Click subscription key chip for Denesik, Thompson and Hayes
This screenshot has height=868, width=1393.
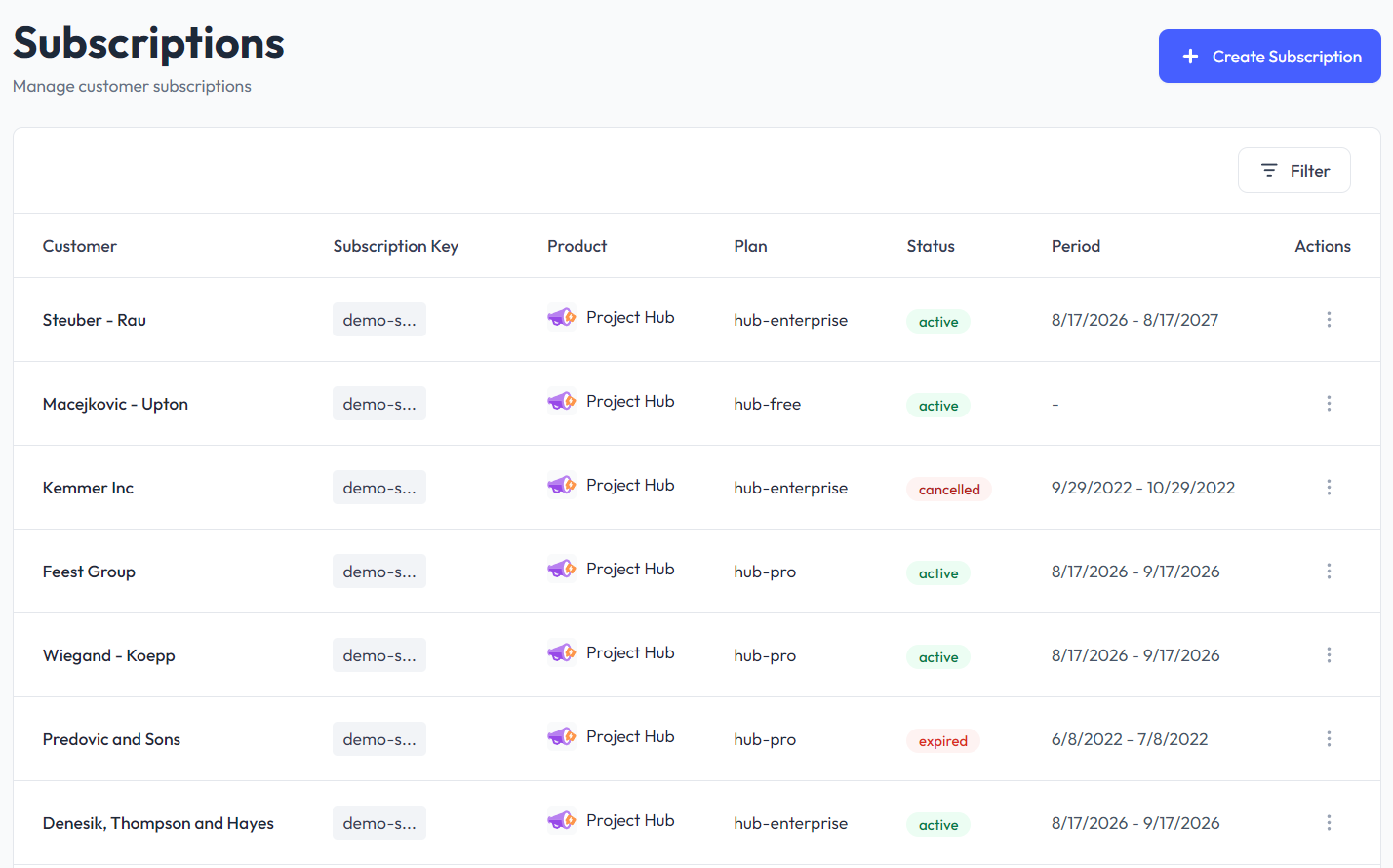coord(379,823)
